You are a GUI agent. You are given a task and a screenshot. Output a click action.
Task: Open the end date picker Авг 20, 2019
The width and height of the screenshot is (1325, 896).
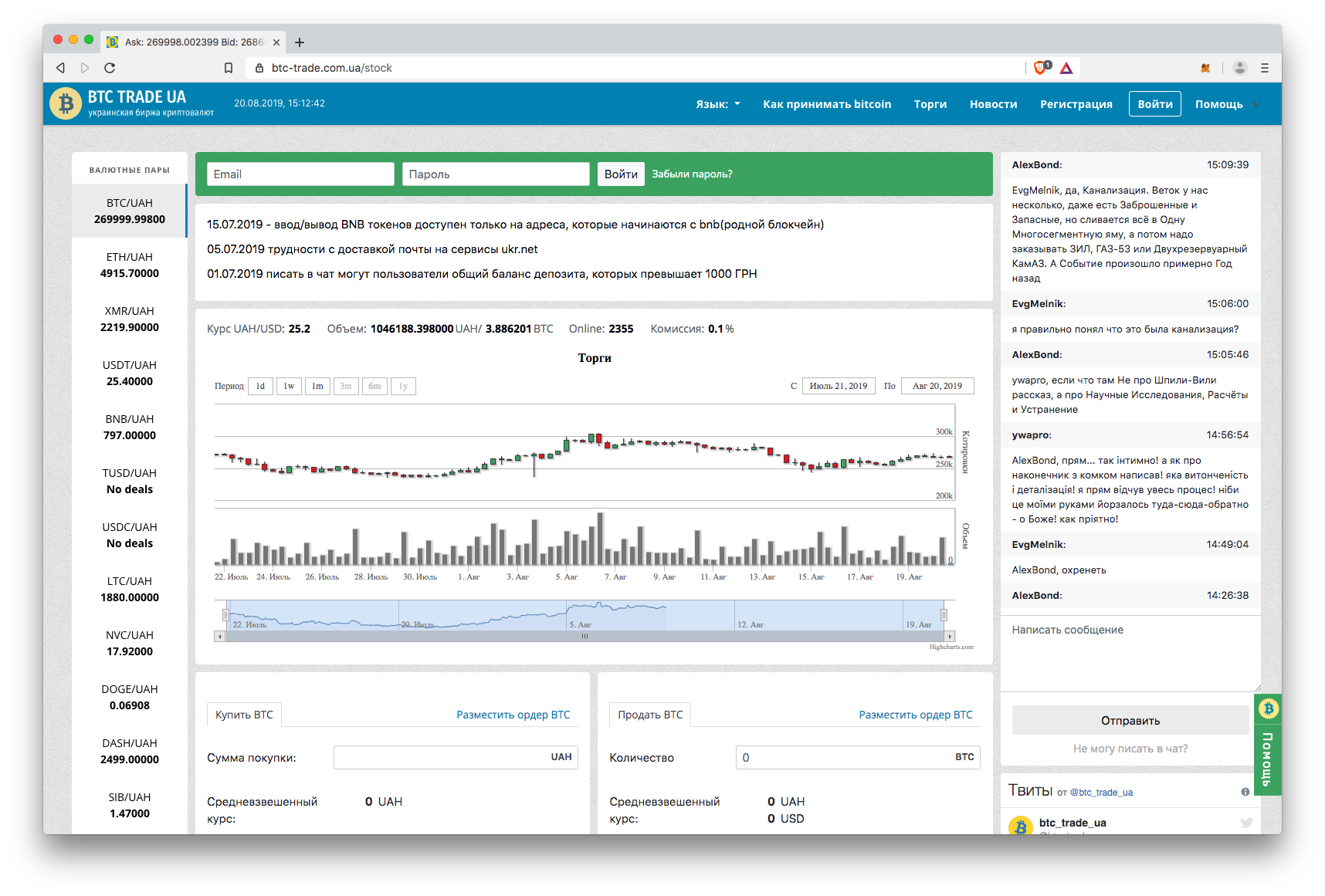coord(937,386)
